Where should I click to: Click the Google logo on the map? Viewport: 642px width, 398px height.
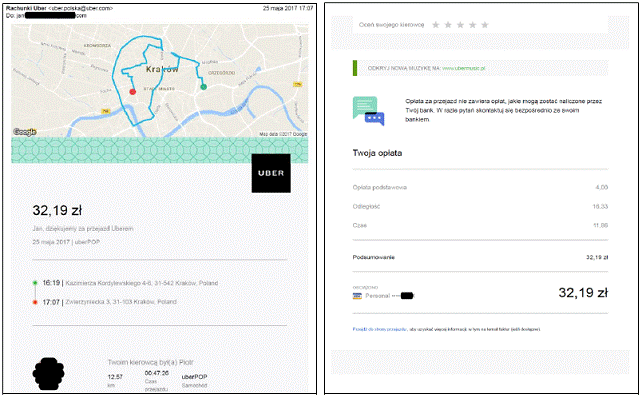(25, 131)
